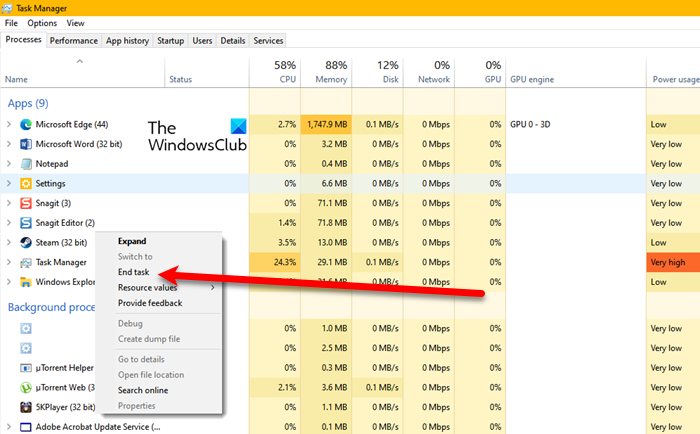This screenshot has height=434, width=700.
Task: Expand the Microsoft Edge process group
Action: [x=9, y=125]
